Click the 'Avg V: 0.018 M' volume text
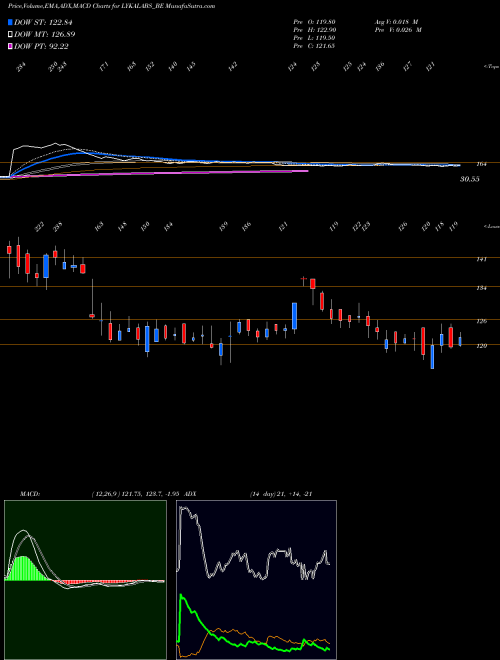500x660 pixels. (395, 21)
